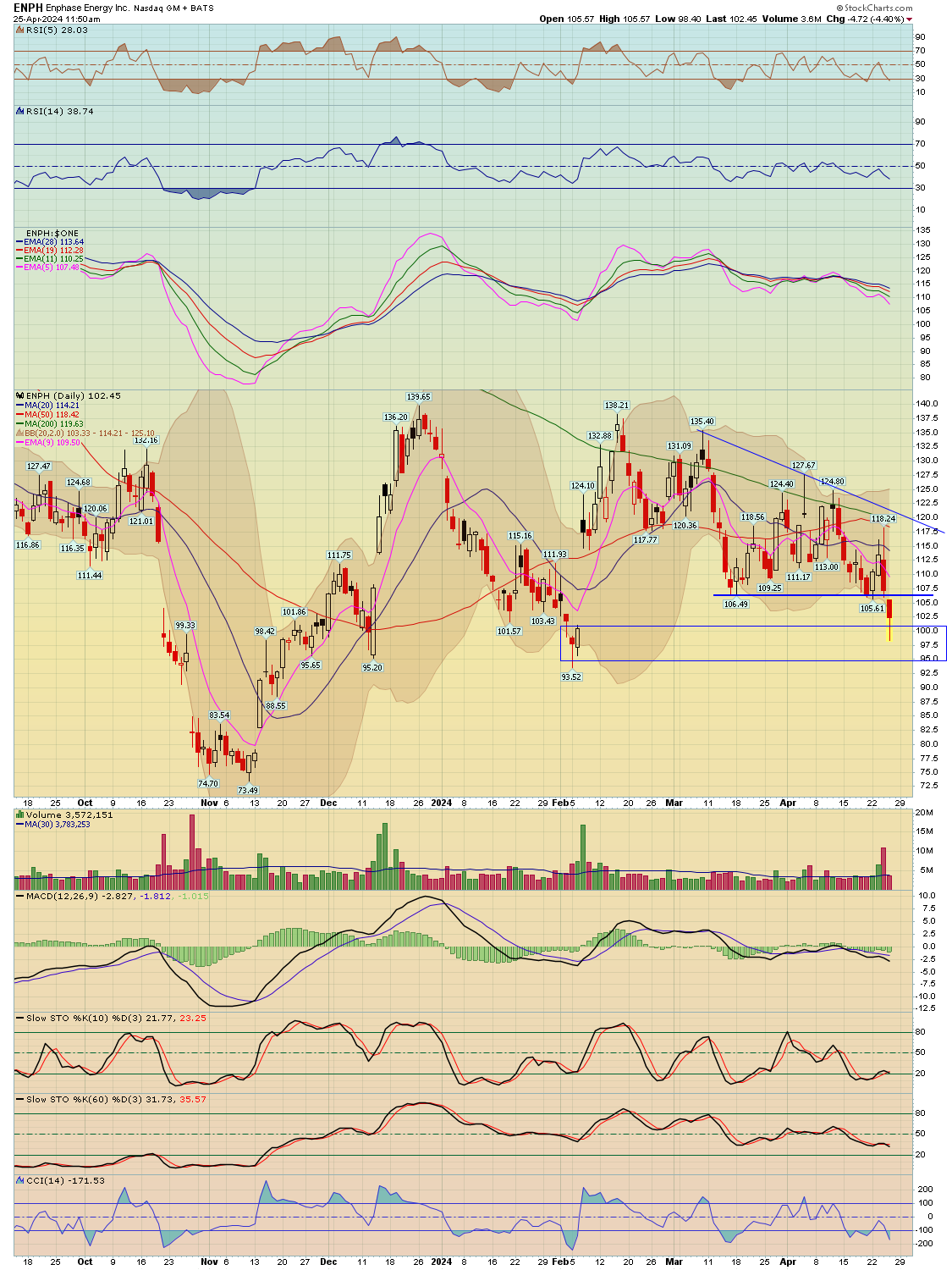Viewport: 952px width, 1270px height.
Task: Click the 'Slow STO %K(60) %D(3)' label
Action: [84, 1099]
